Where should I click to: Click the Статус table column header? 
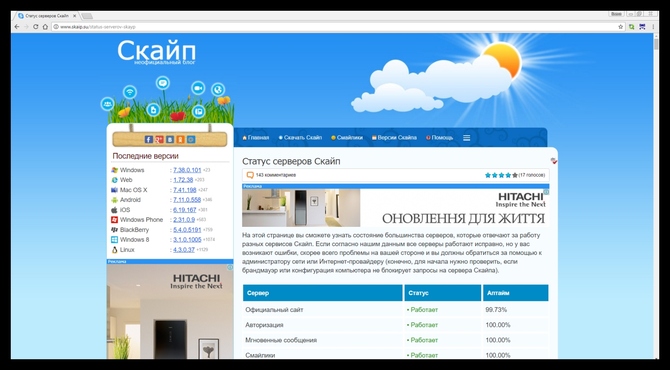point(443,293)
